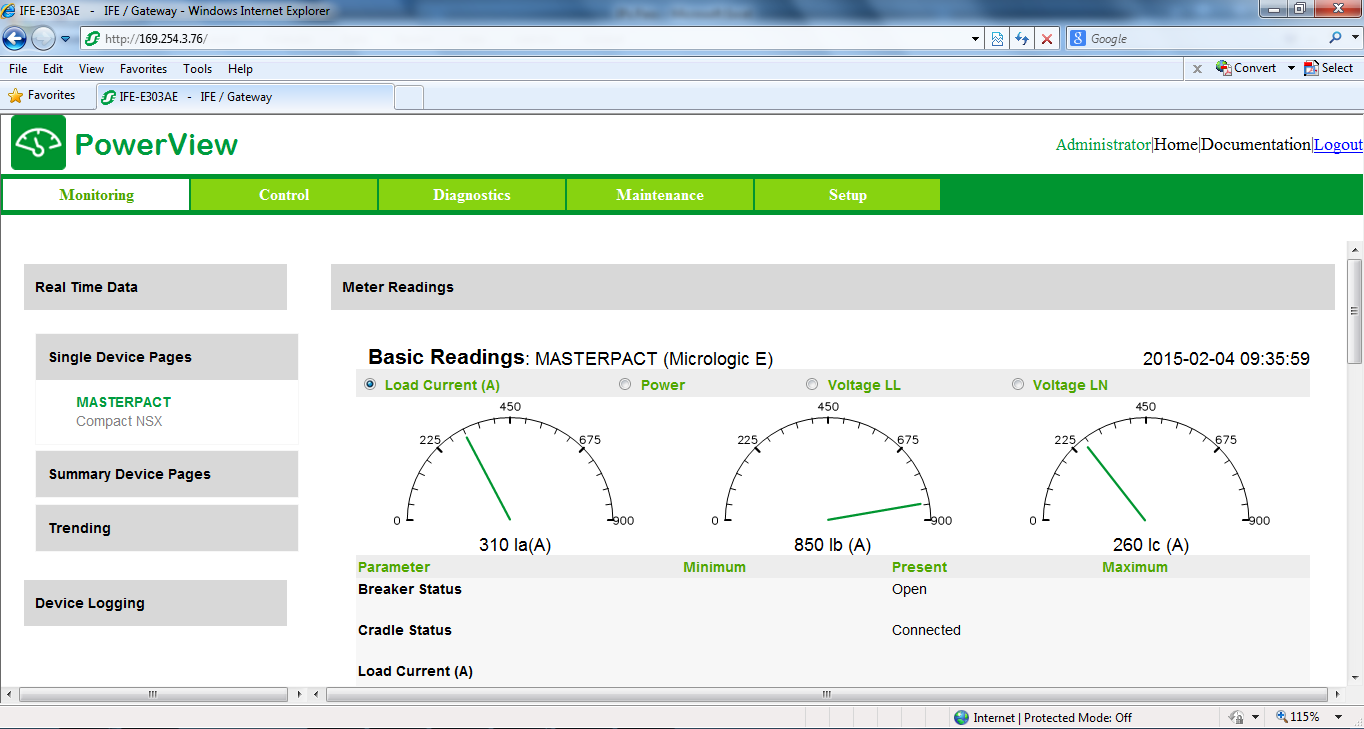Select the MASTERPACT device

(124, 402)
